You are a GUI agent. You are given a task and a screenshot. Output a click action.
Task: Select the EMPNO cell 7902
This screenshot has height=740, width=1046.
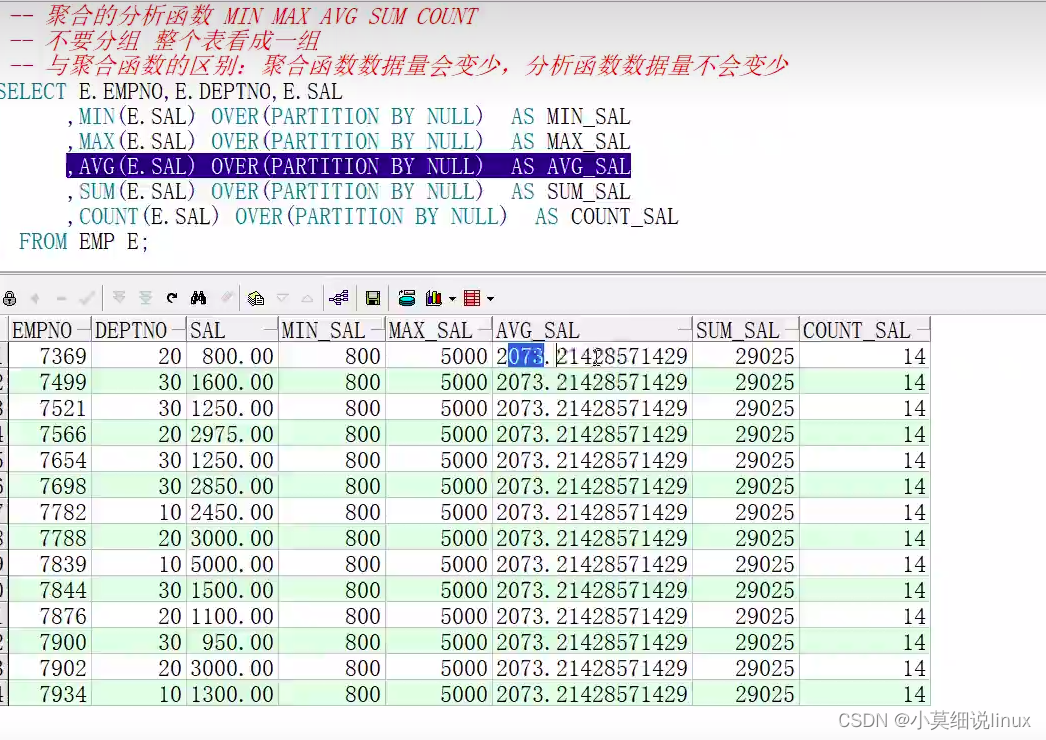coord(50,669)
